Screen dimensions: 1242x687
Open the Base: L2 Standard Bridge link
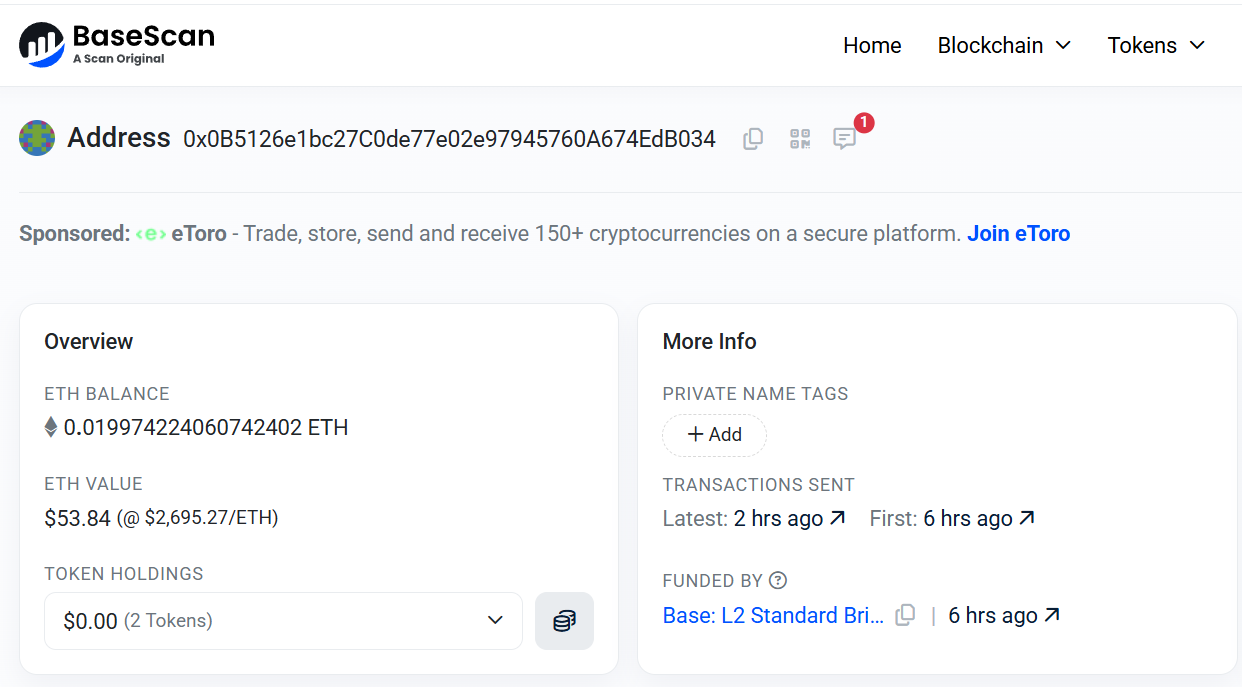tap(773, 615)
